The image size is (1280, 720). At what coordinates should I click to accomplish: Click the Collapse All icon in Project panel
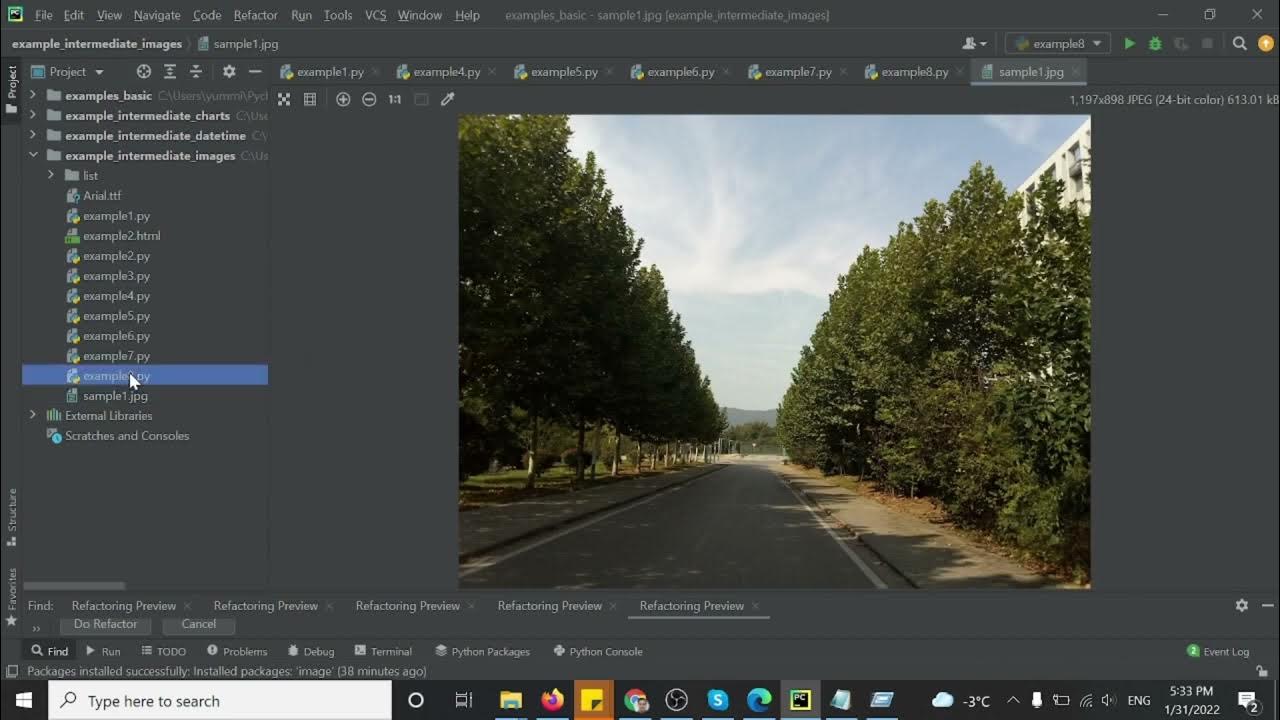click(x=196, y=72)
